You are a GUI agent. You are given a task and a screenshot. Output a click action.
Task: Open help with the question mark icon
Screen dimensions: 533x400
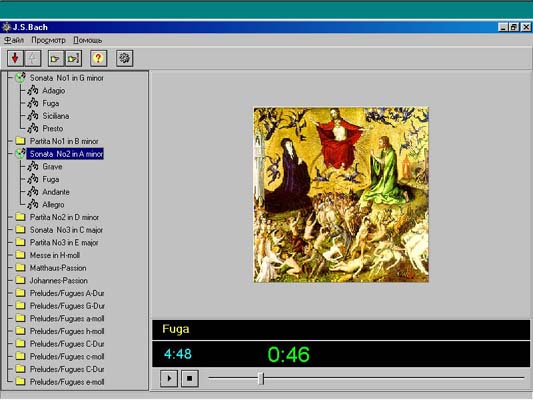pos(99,58)
